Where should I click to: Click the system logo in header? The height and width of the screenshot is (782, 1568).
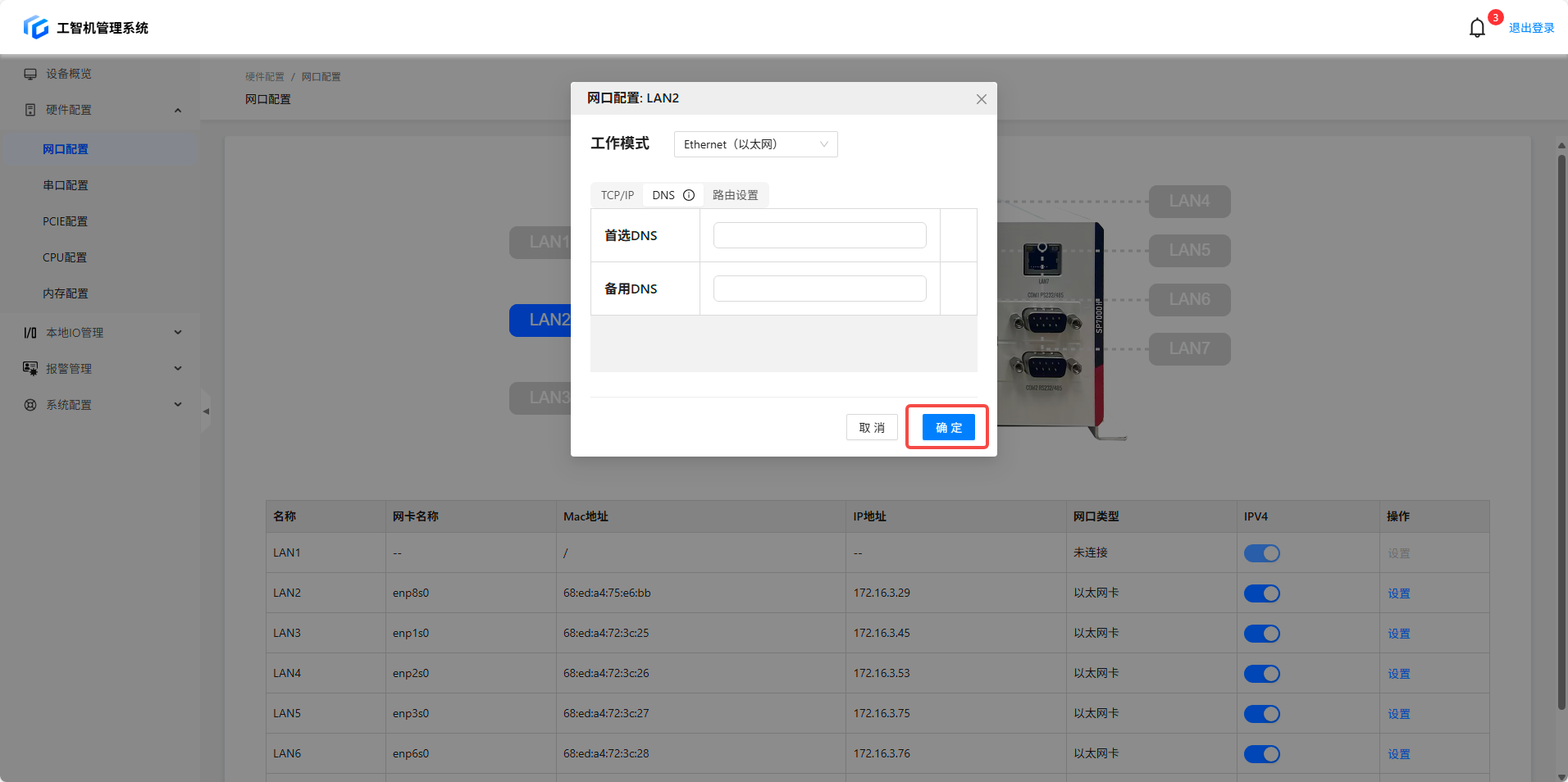pos(36,27)
